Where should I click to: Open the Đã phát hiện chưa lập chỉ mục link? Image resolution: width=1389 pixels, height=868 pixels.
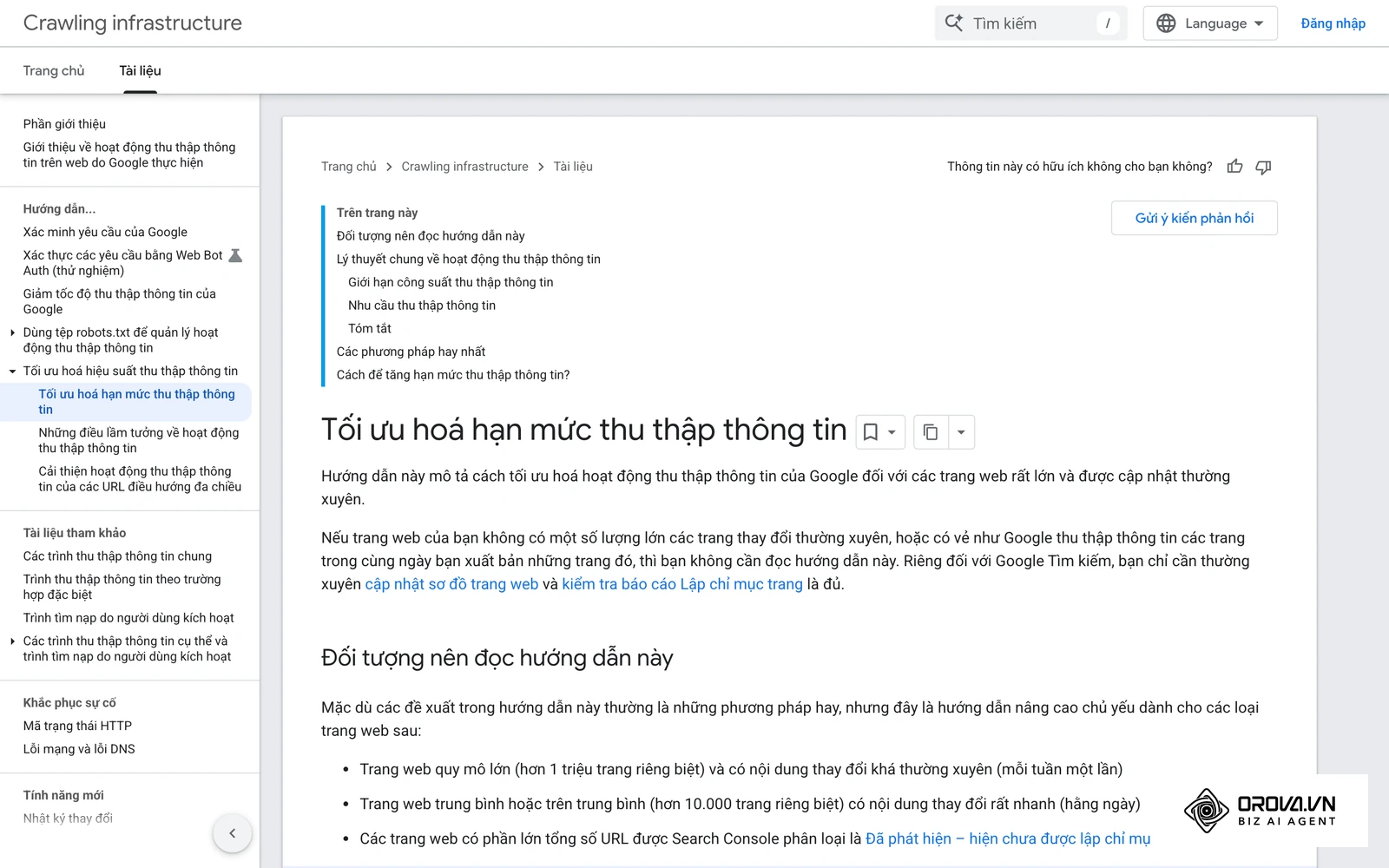(x=1008, y=838)
